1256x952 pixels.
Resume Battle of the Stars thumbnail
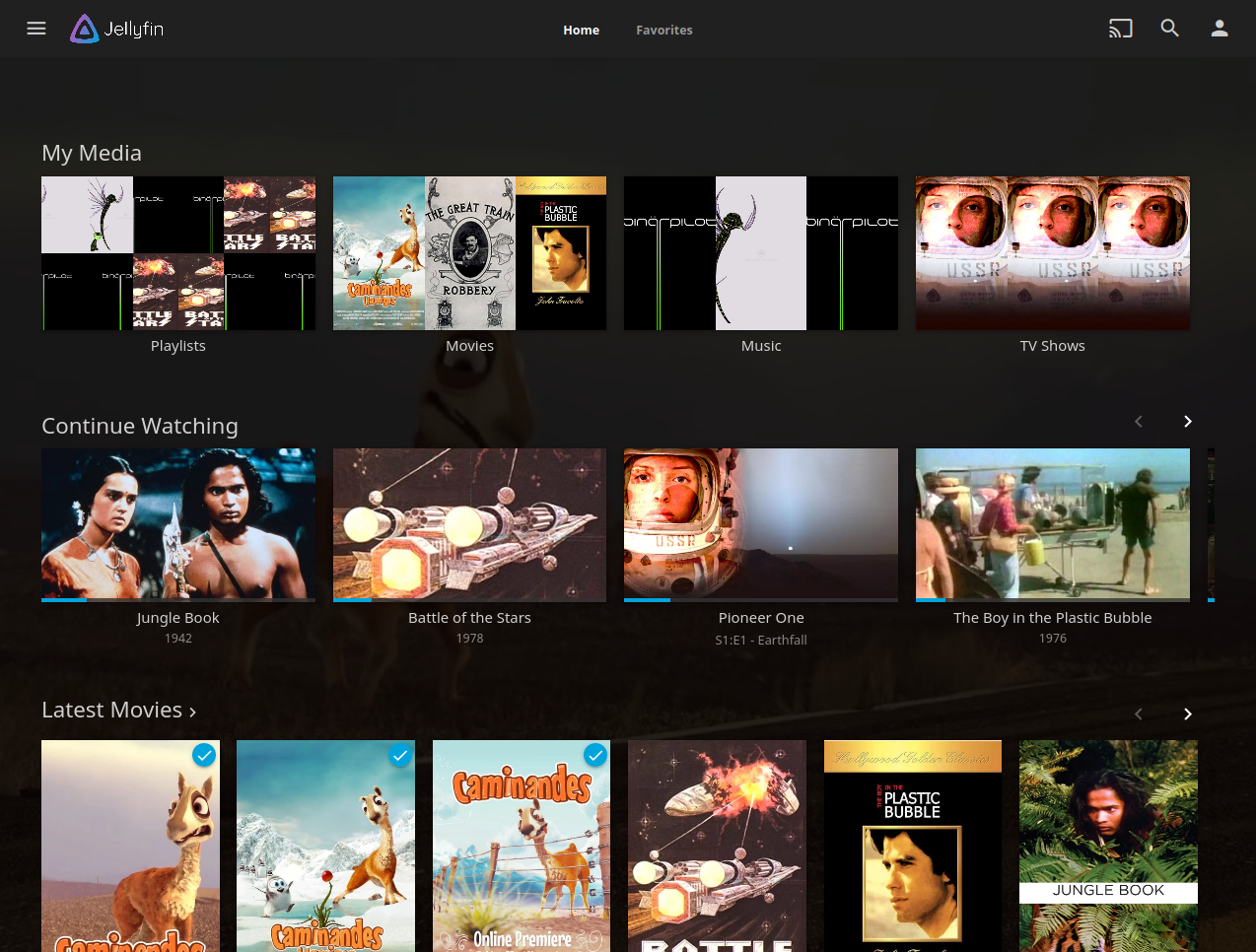[469, 525]
